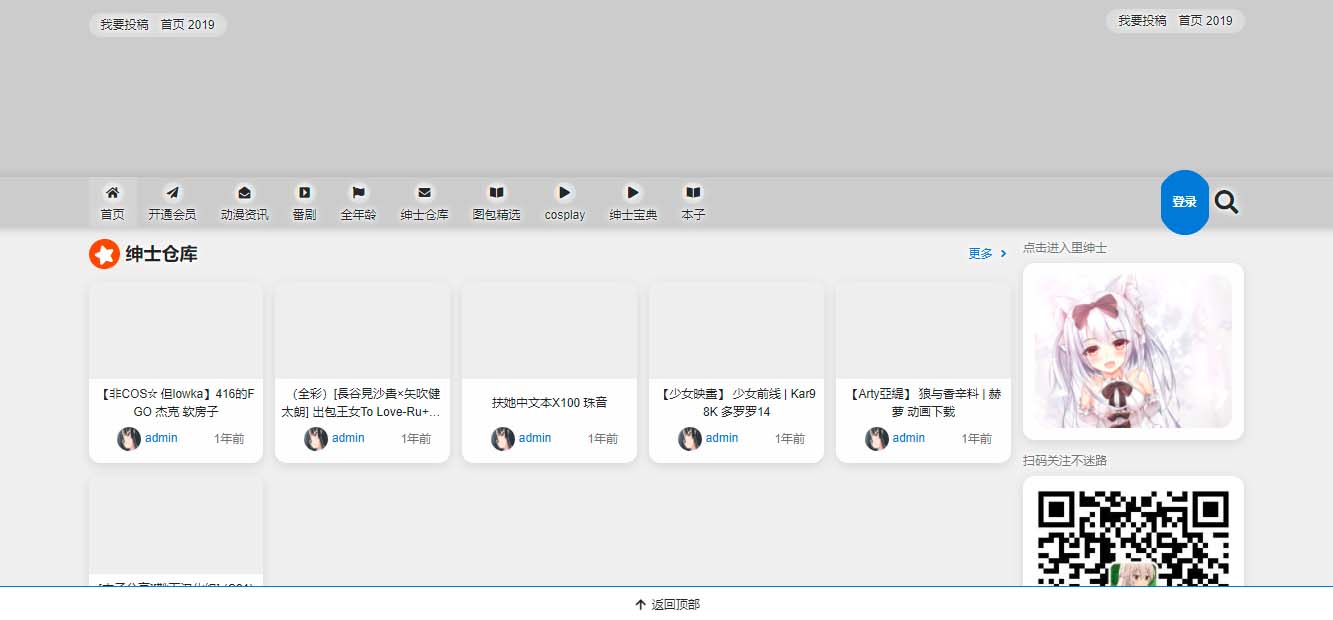Image resolution: width=1333 pixels, height=620 pixels.
Task: Click 返回顶部 back to top bar
Action: [666, 604]
